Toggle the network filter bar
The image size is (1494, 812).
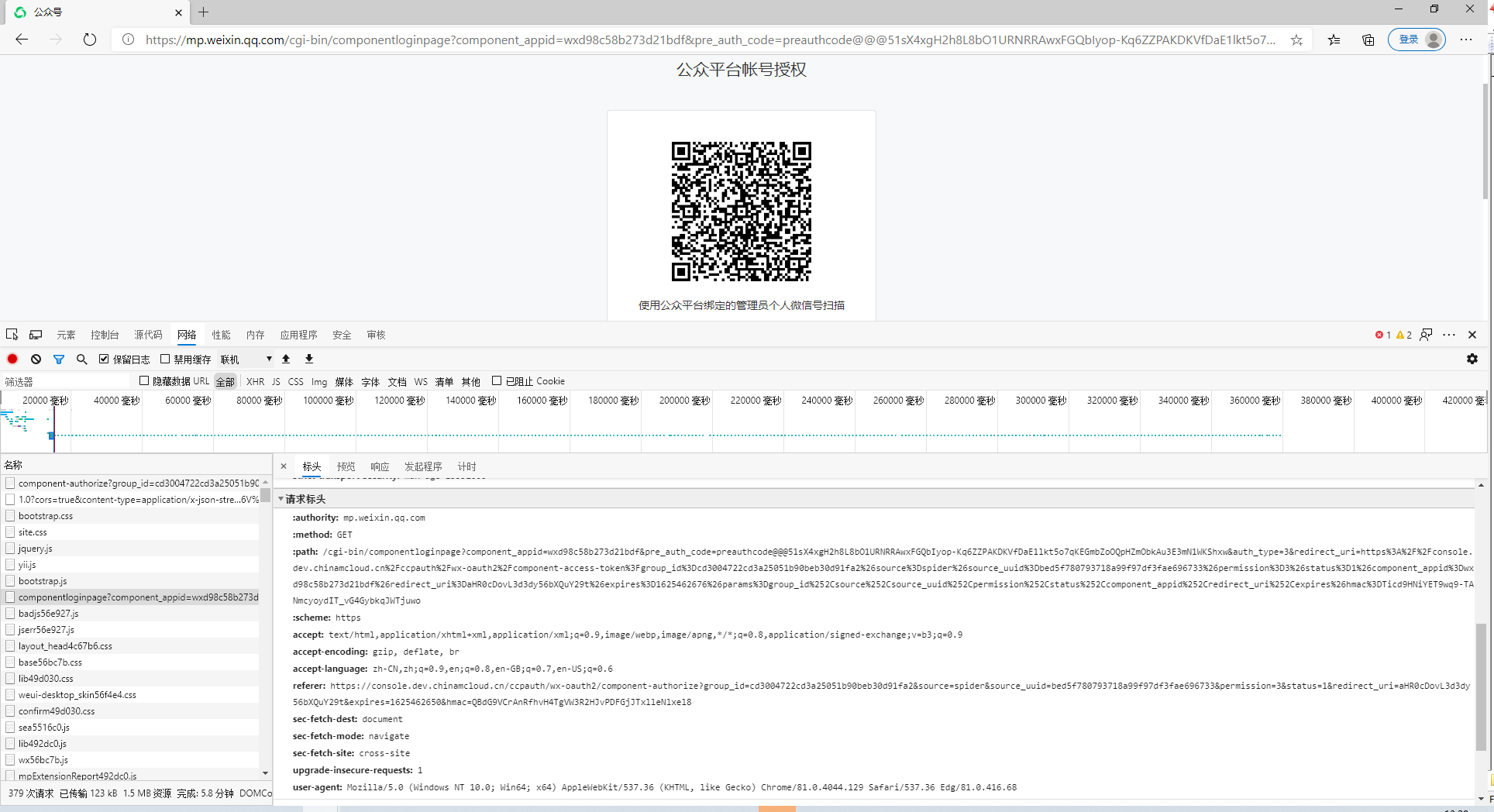coord(59,359)
